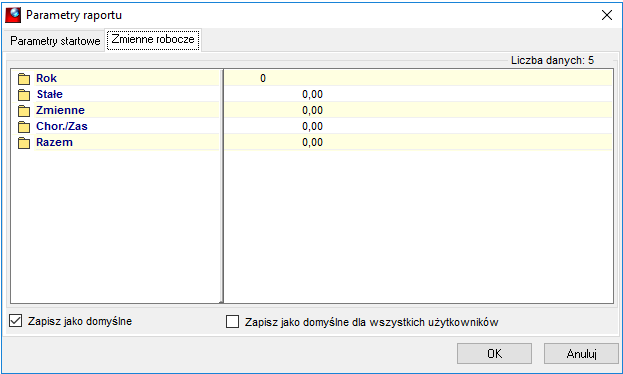Select the Rok variable row
The height and width of the screenshot is (374, 623).
[118, 78]
